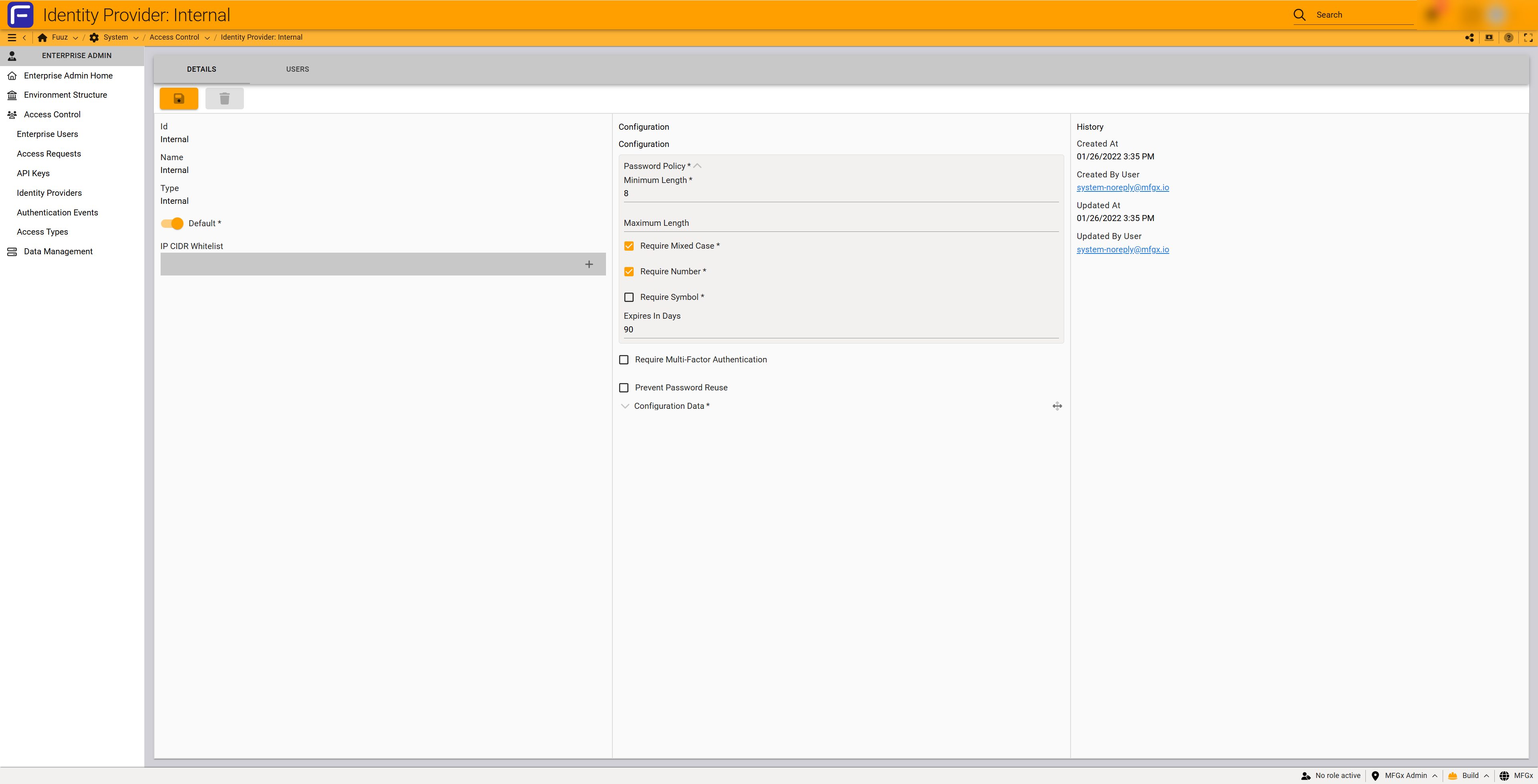The height and width of the screenshot is (784, 1538).
Task: Click the Fuuz logo icon
Action: point(20,15)
